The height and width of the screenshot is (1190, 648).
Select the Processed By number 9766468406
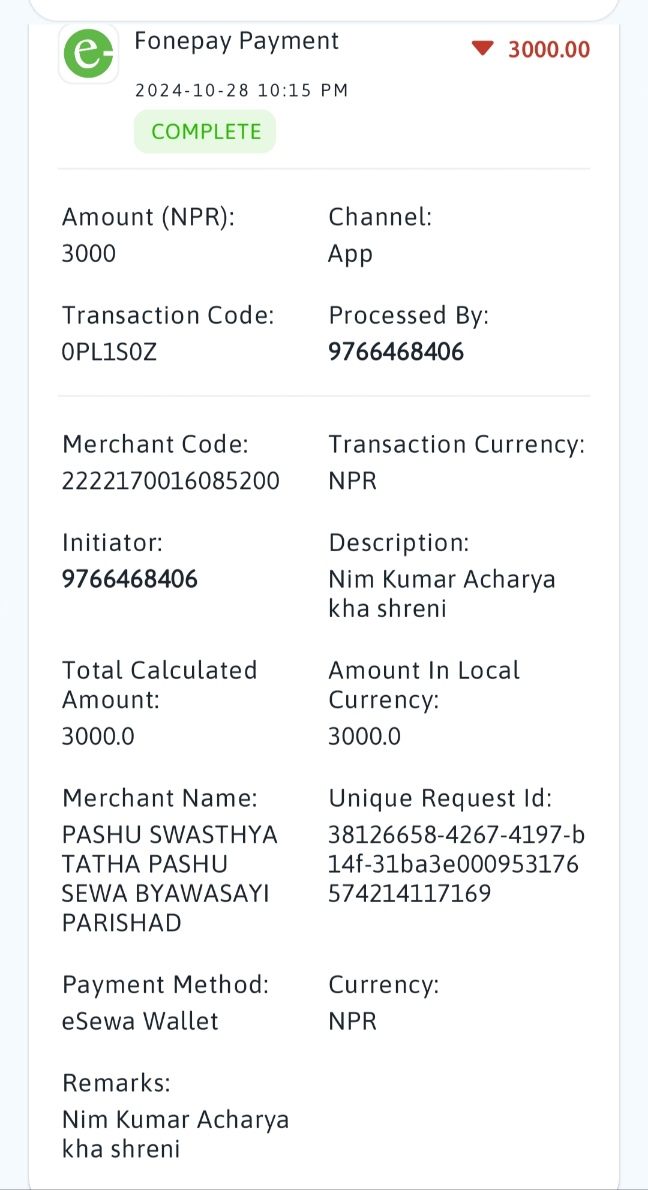395,351
